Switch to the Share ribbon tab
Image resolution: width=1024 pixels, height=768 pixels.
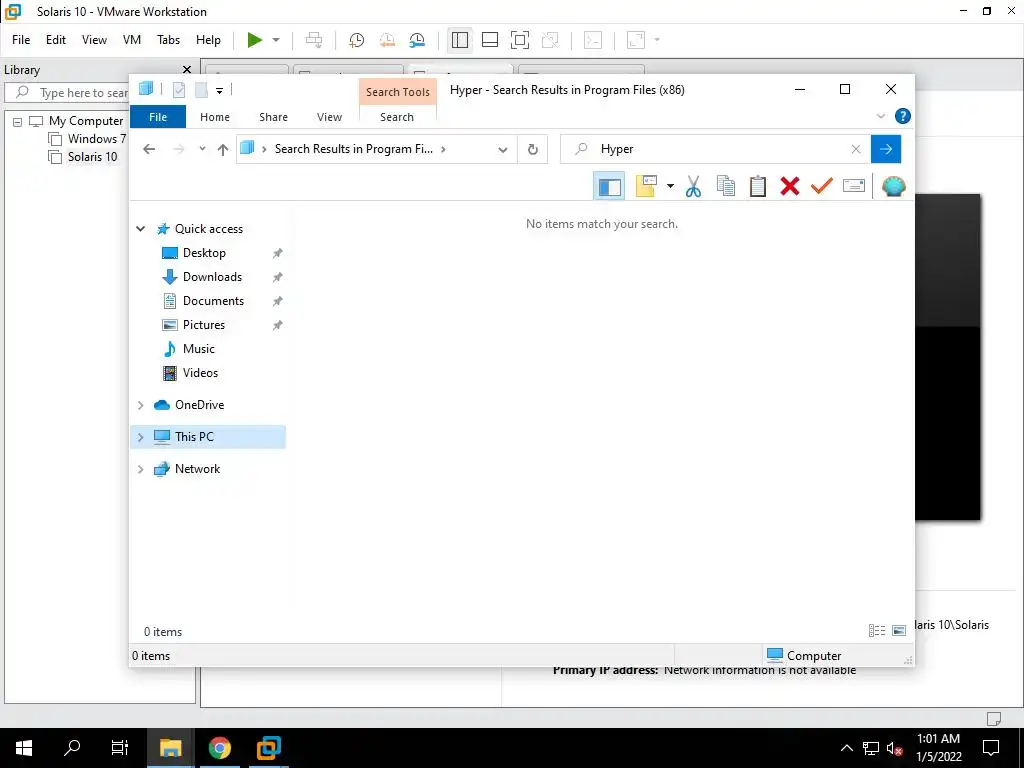pyautogui.click(x=273, y=117)
